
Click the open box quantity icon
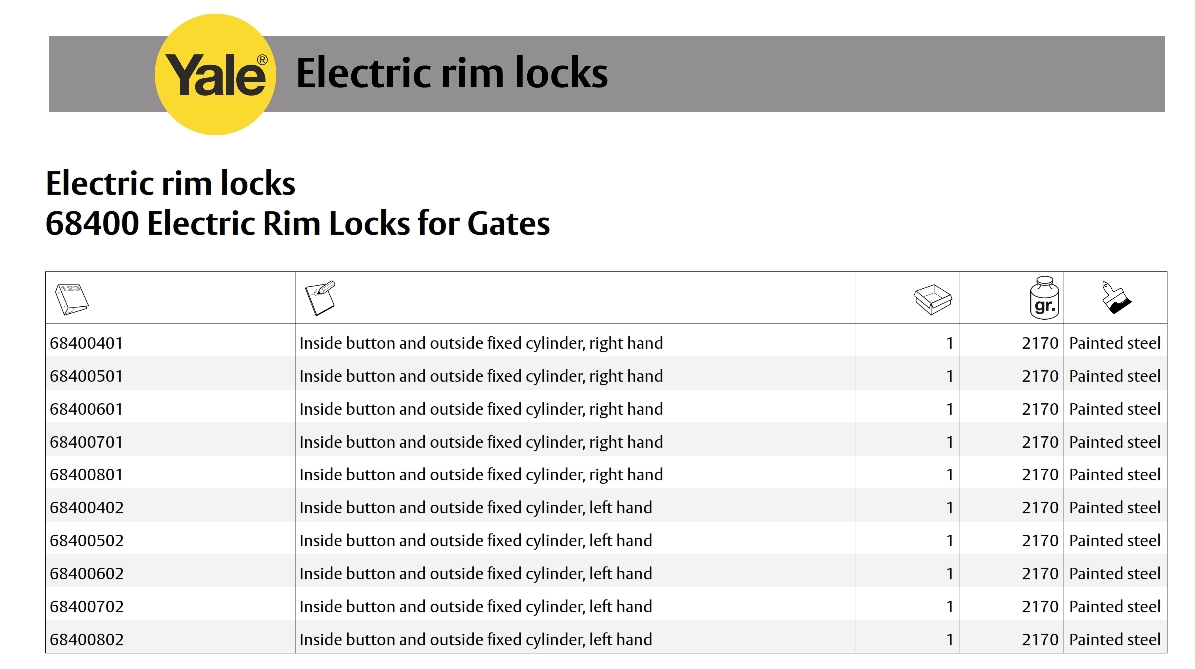(933, 298)
